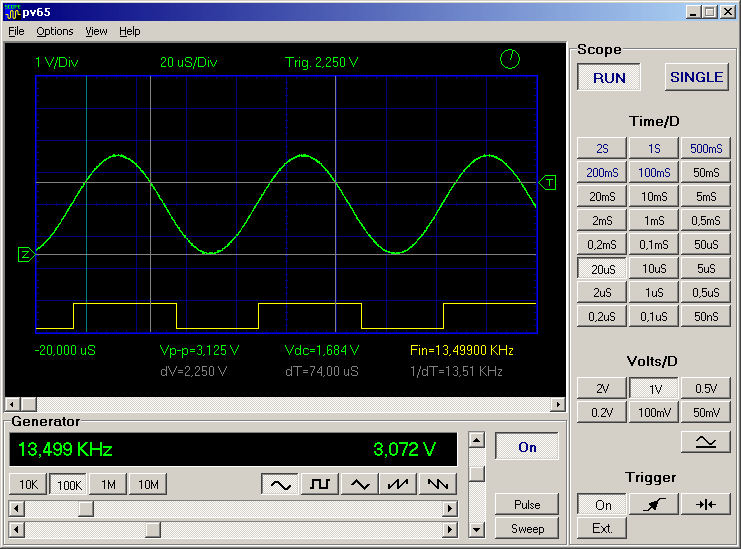Toggle the scope RUN button
This screenshot has height=549, width=741.
click(609, 77)
